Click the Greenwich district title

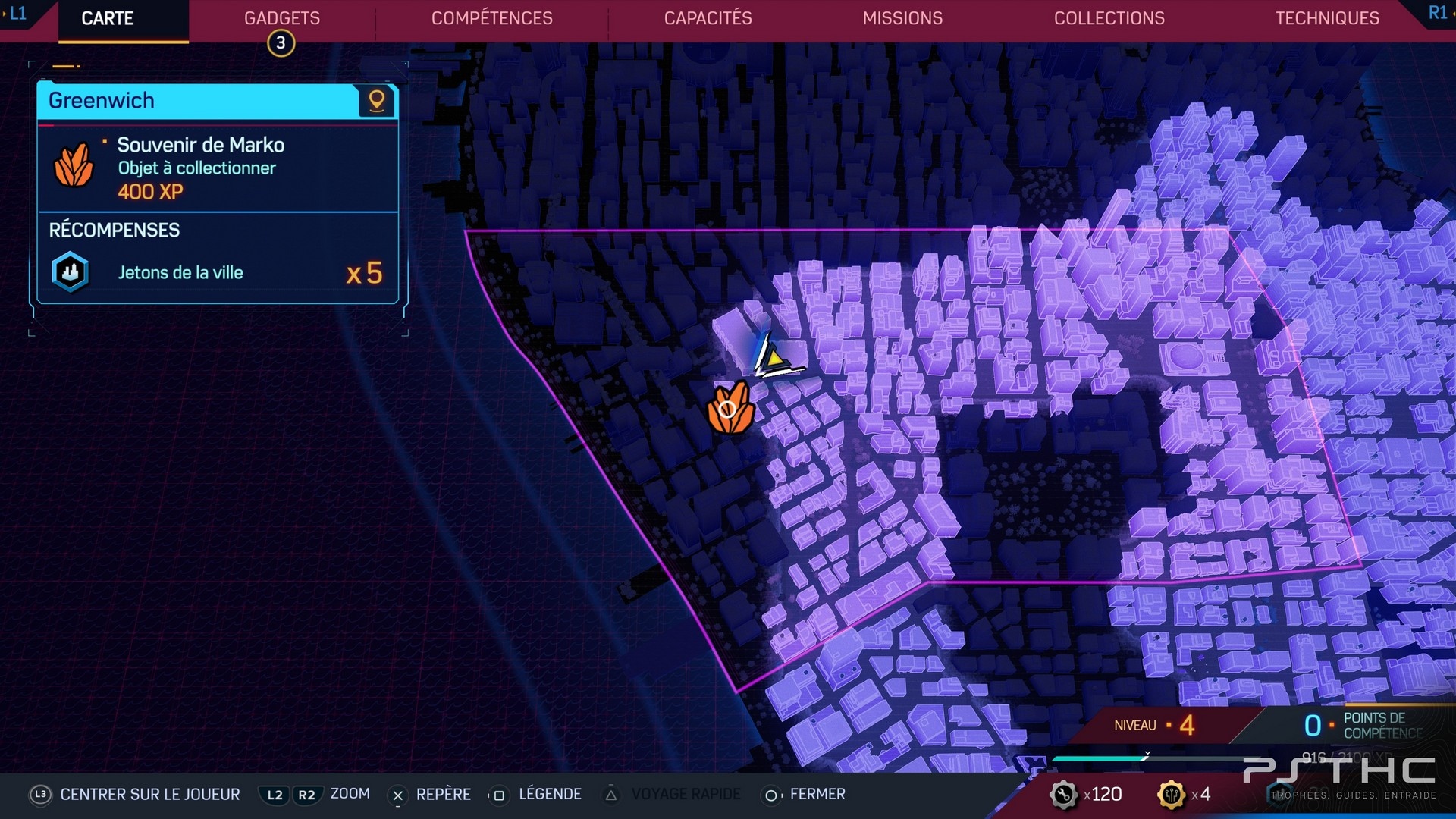(102, 101)
